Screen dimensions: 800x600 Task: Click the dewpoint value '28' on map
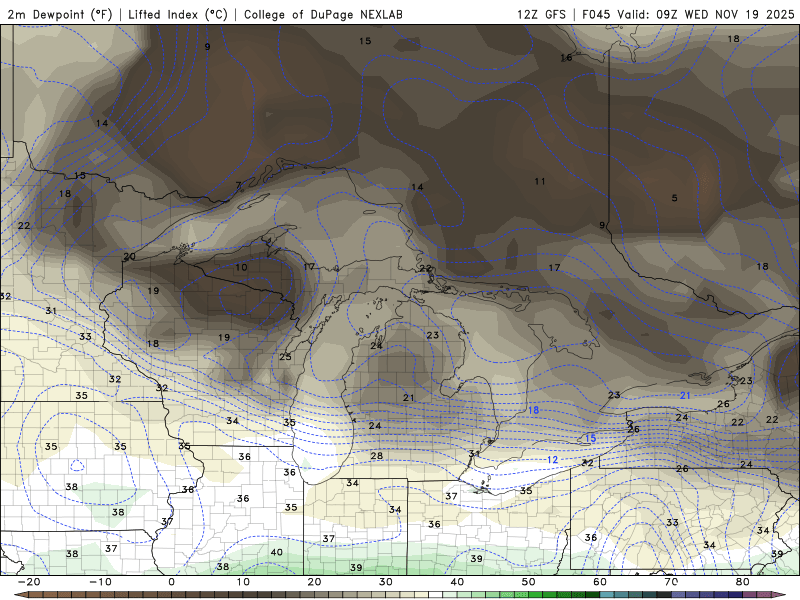tap(377, 456)
